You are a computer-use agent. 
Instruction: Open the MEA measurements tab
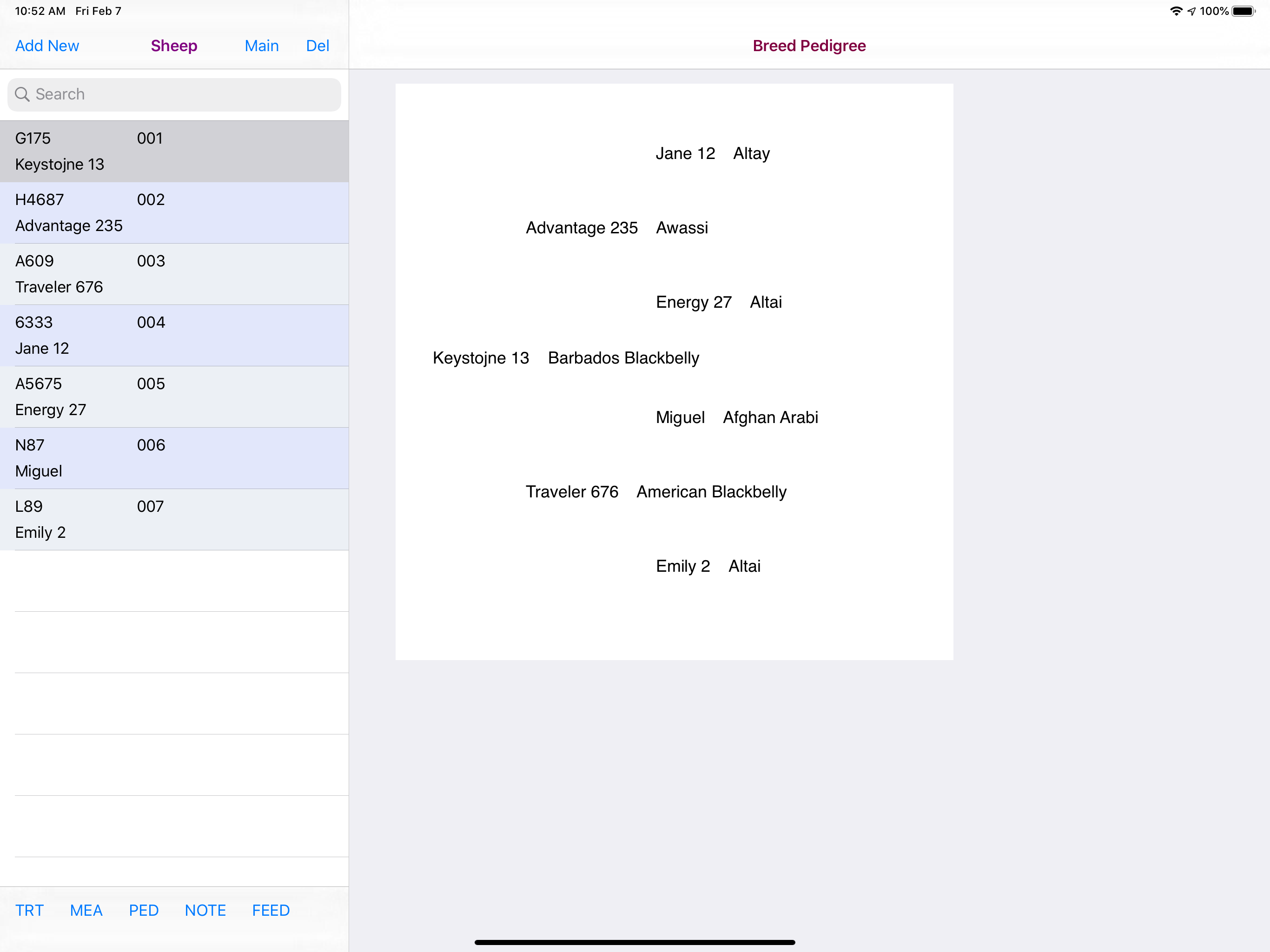86,910
